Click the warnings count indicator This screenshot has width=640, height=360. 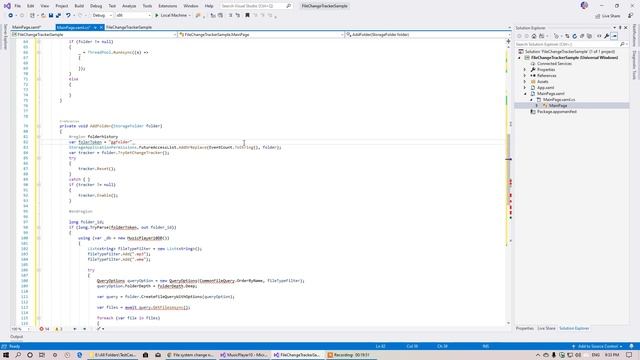tap(59, 329)
